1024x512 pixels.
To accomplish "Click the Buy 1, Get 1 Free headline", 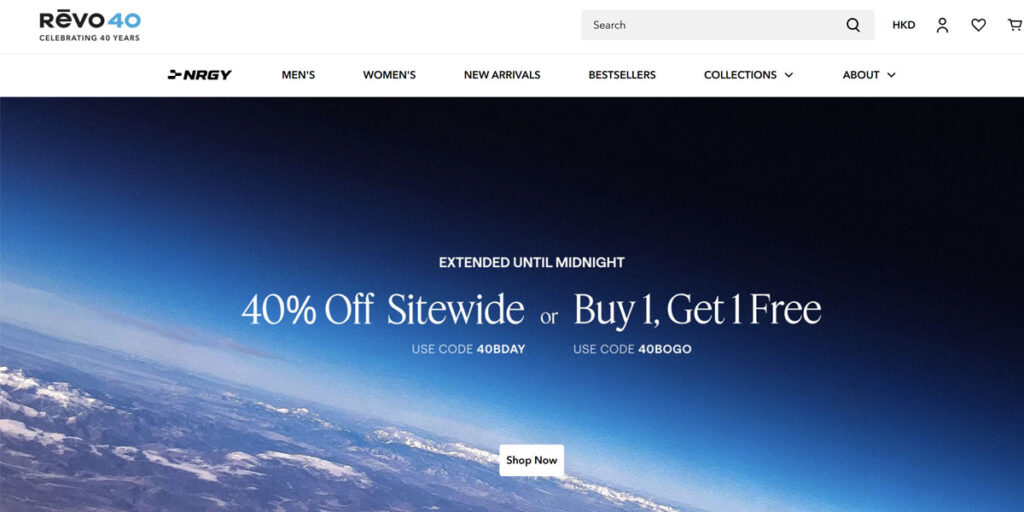I will click(x=697, y=310).
